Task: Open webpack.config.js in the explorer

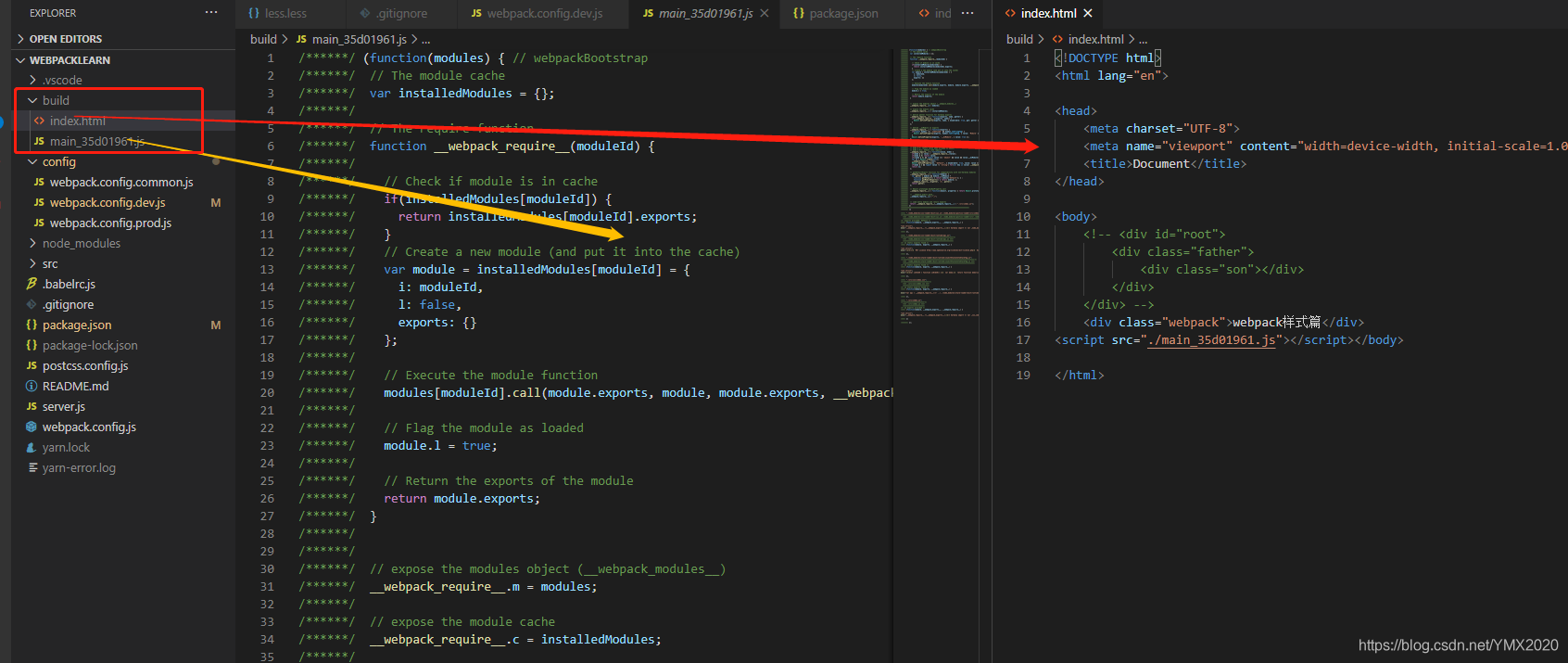Action: click(x=123, y=427)
